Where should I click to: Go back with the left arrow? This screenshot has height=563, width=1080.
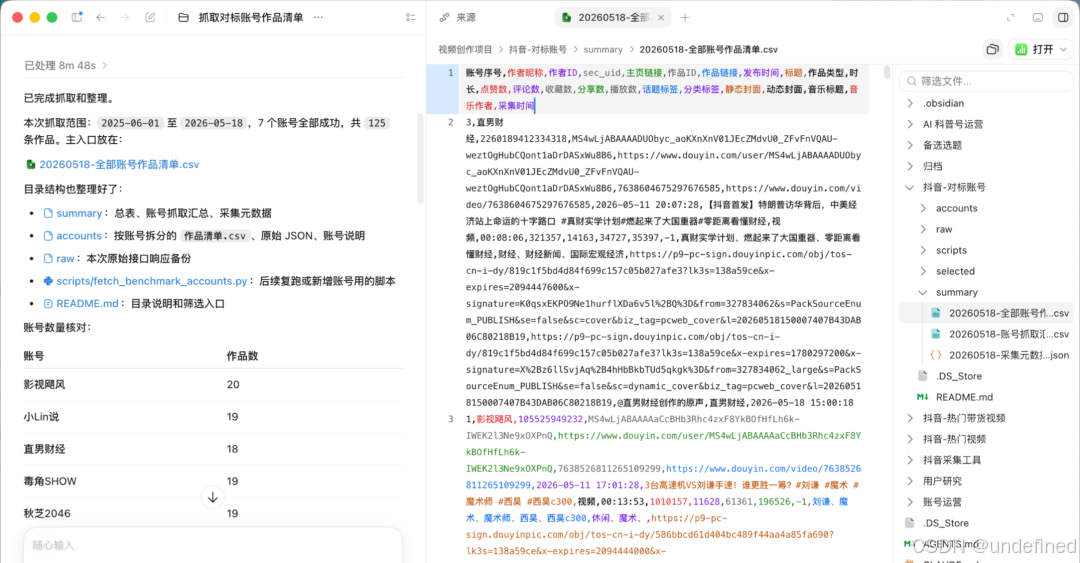[x=101, y=17]
